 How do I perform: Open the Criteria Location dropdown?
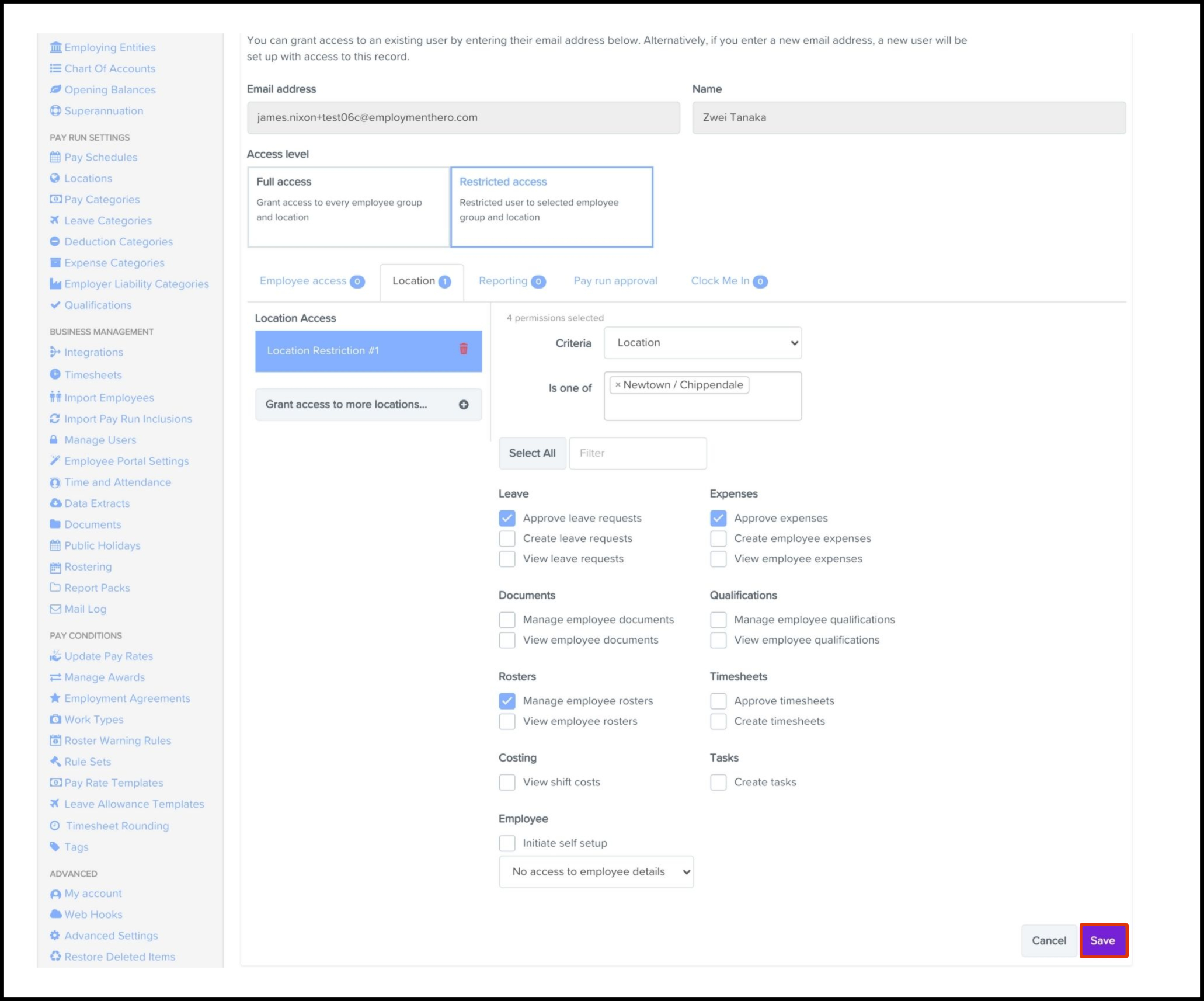pos(702,343)
